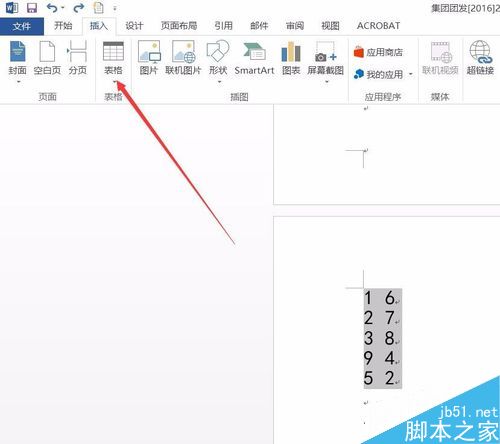Image resolution: width=500 pixels, height=444 pixels.
Task: Open the Customize Quick Access Toolbar arrow
Action: point(115,8)
